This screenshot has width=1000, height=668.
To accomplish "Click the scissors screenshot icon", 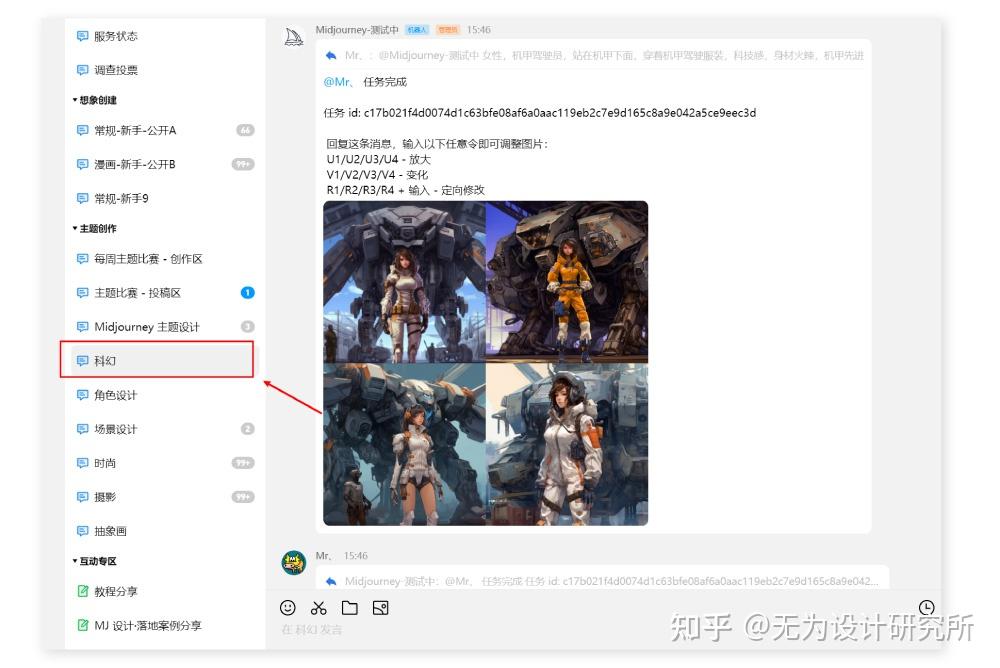I will 318,608.
